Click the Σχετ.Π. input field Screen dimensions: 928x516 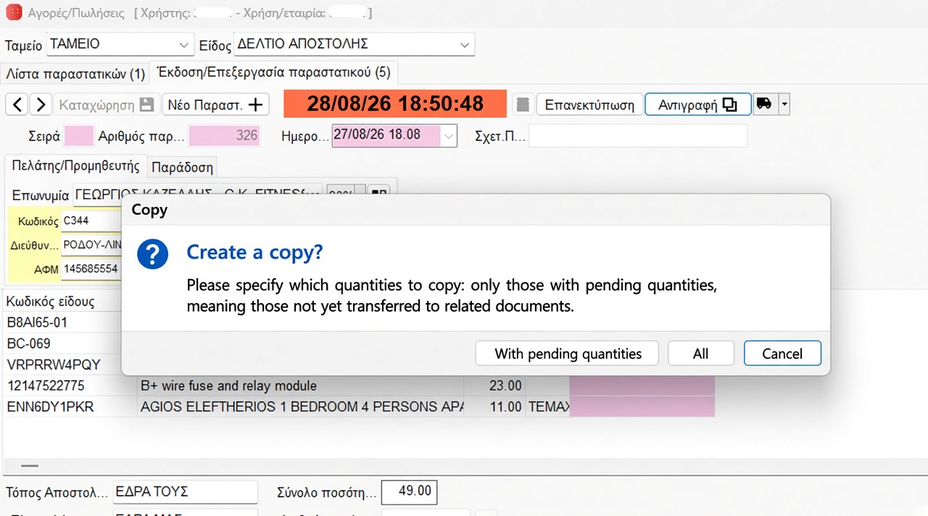pyautogui.click(x=637, y=136)
